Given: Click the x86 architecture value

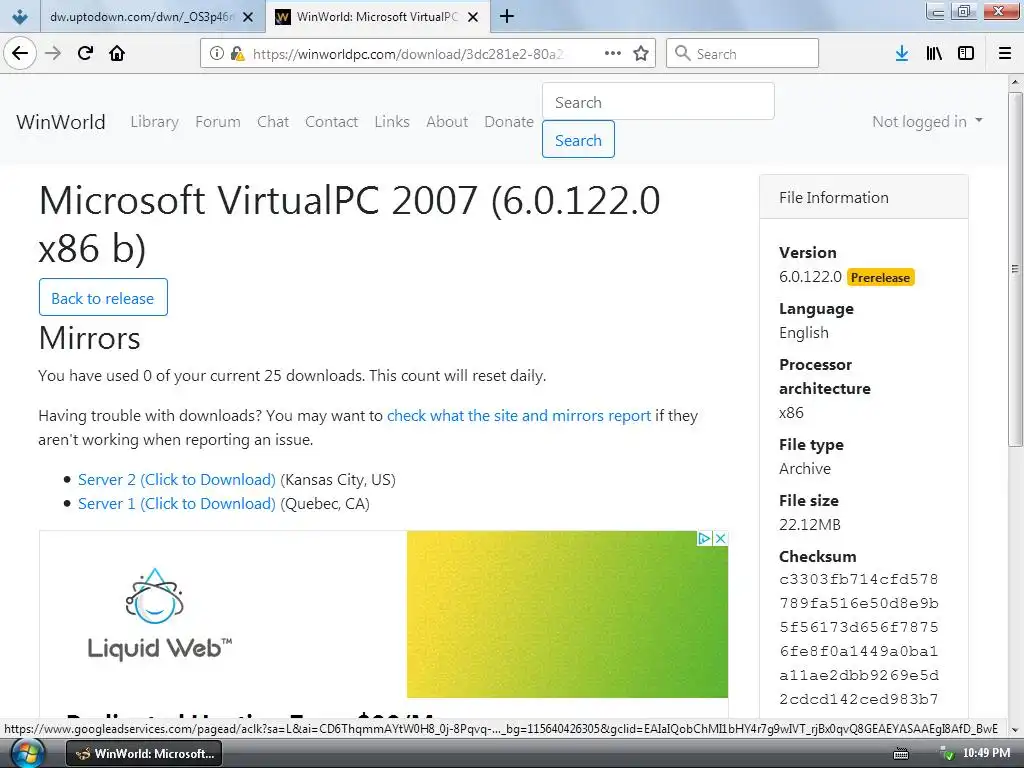Looking at the screenshot, I should [x=791, y=413].
